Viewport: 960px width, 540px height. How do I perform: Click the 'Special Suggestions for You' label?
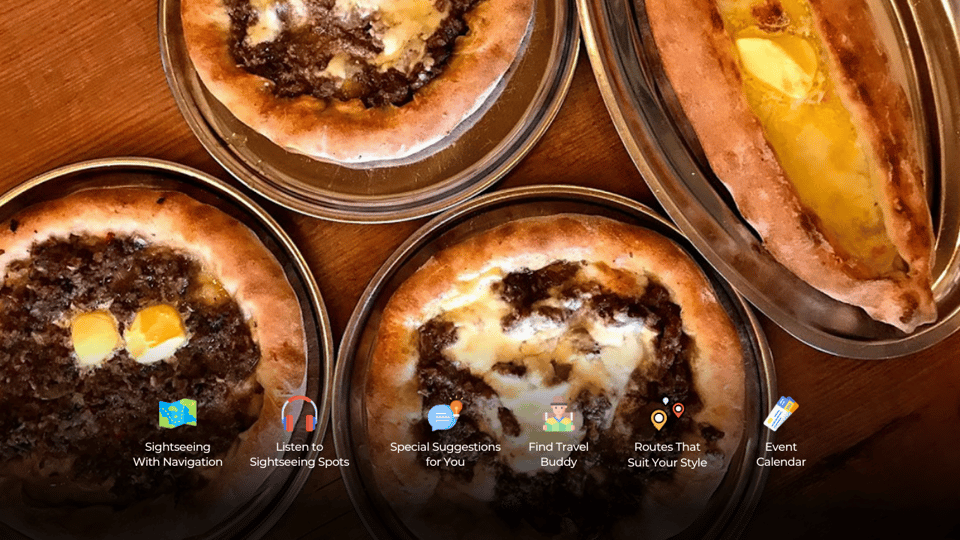445,454
